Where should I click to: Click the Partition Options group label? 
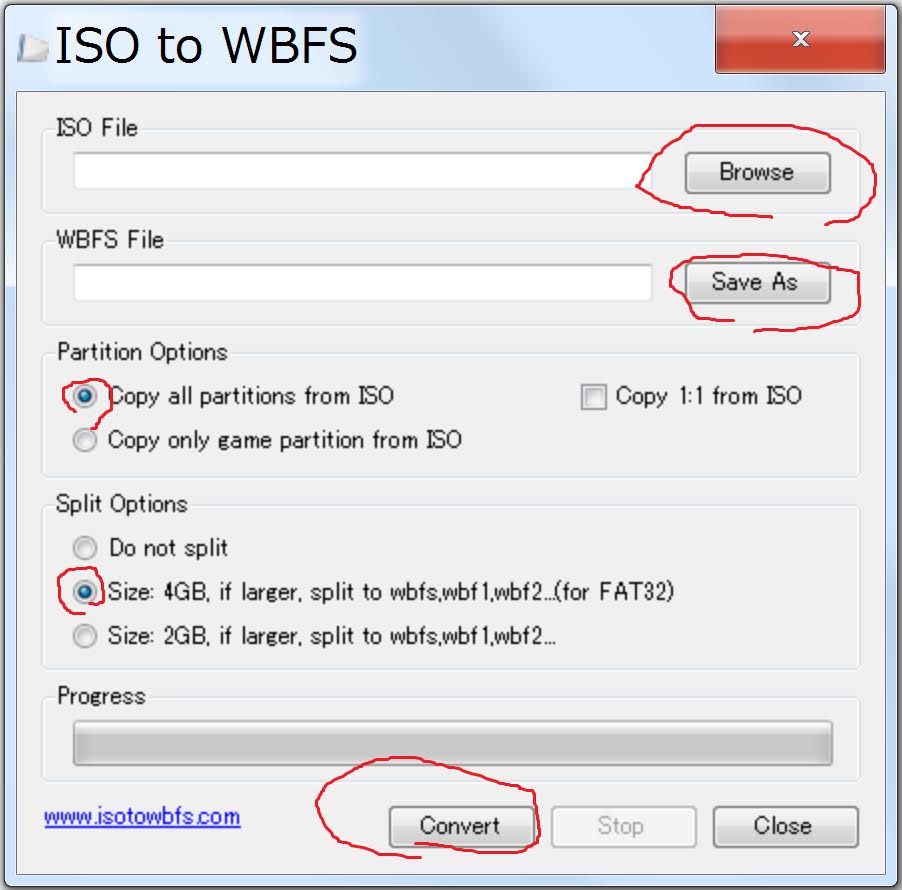(143, 352)
